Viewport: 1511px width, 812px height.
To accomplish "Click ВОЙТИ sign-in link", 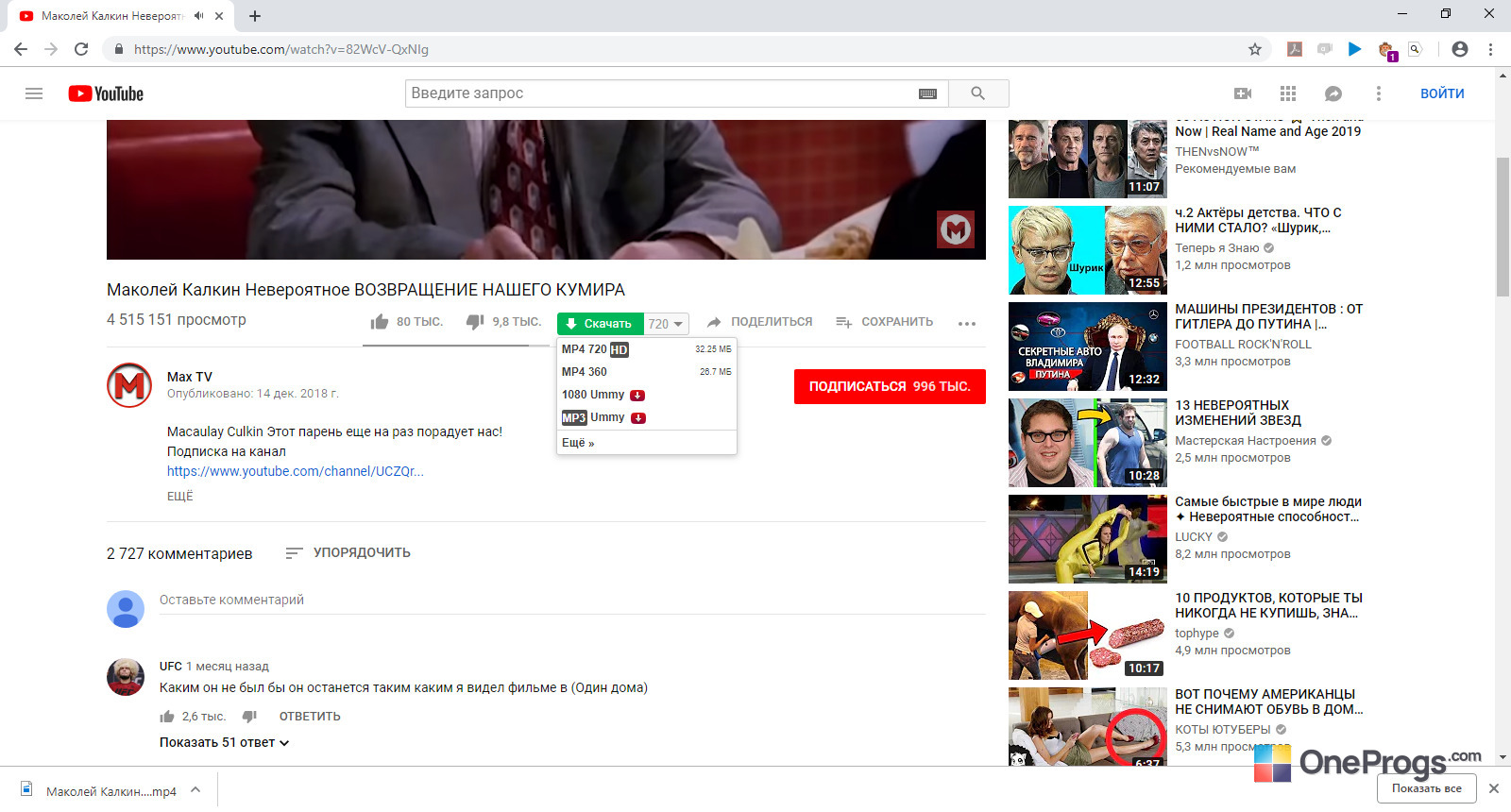I will (x=1442, y=93).
